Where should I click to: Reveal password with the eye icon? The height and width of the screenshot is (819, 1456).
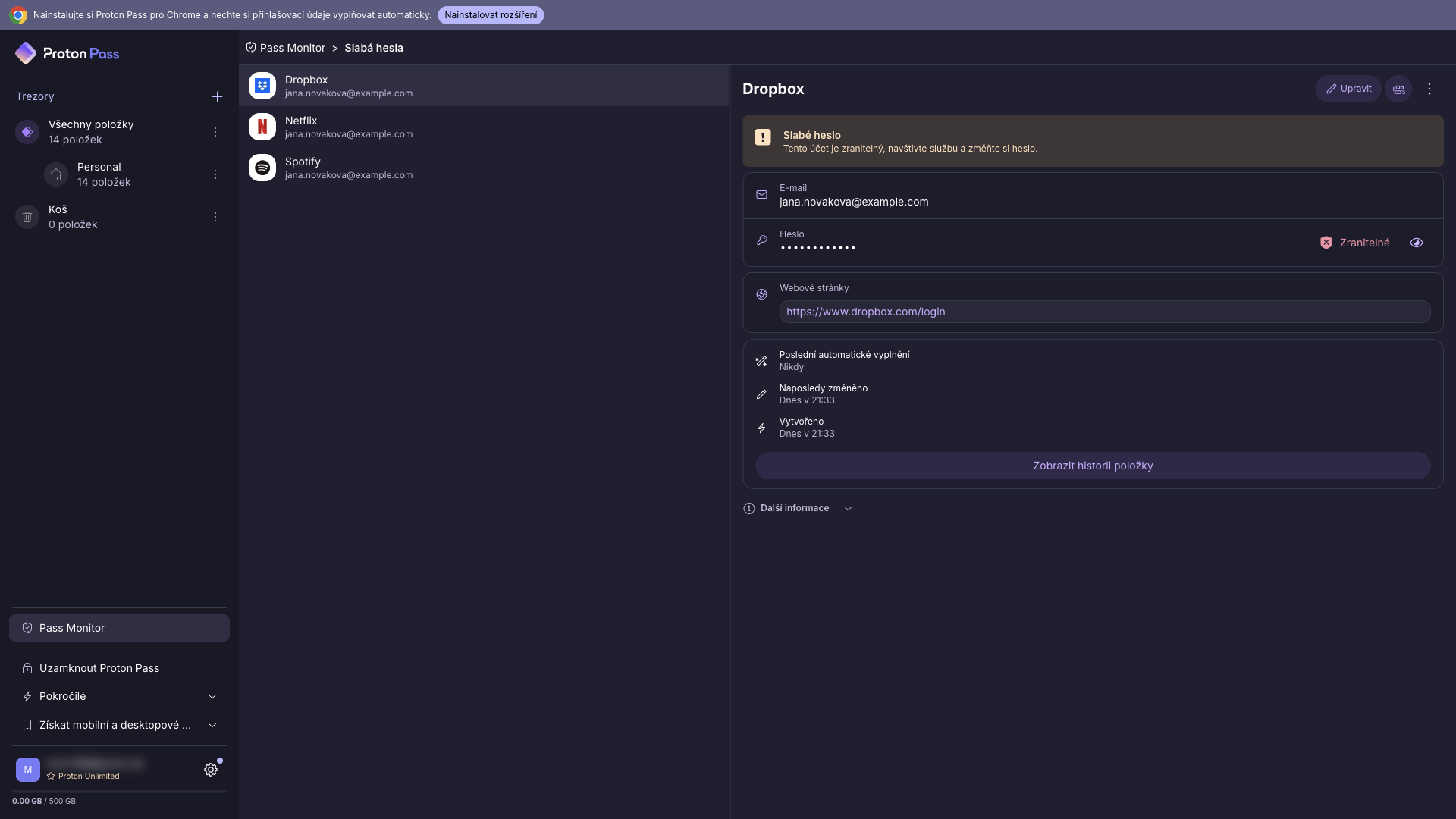pyautogui.click(x=1417, y=243)
